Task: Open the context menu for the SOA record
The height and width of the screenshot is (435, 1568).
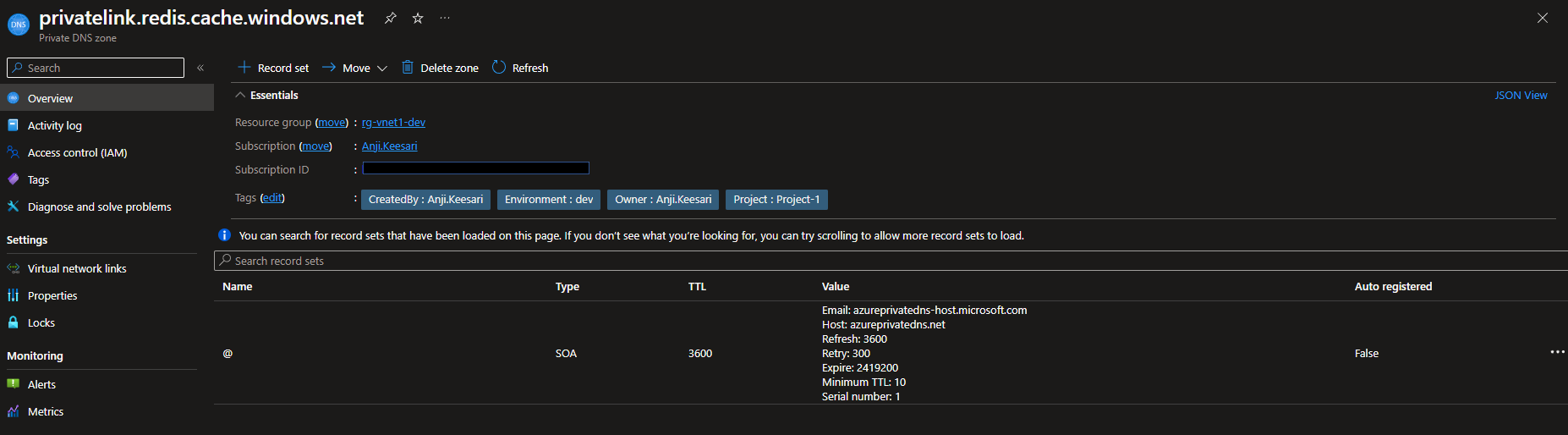Action: pyautogui.click(x=1557, y=352)
